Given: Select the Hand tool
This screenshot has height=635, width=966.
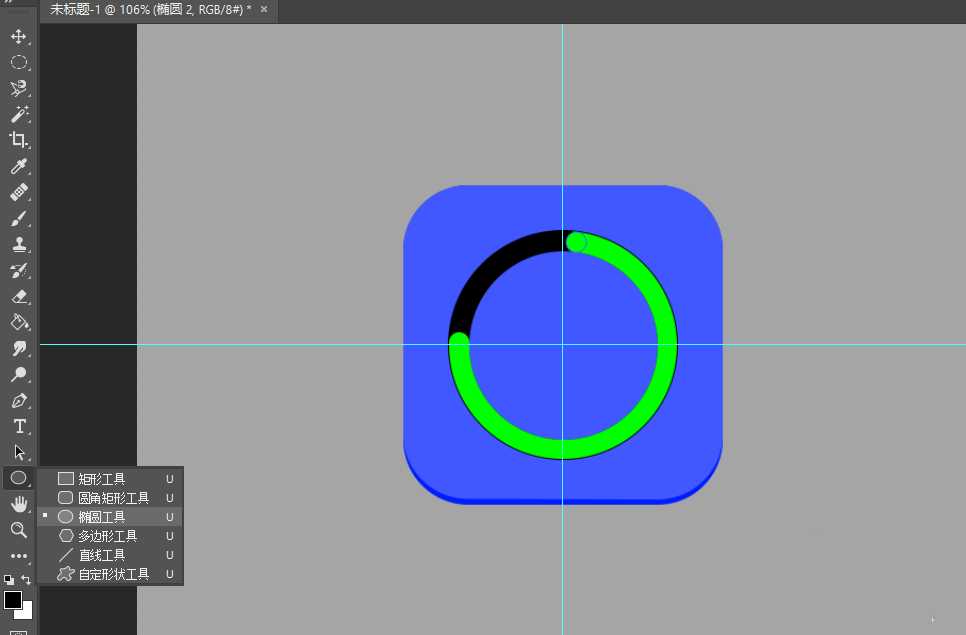Looking at the screenshot, I should 18,504.
